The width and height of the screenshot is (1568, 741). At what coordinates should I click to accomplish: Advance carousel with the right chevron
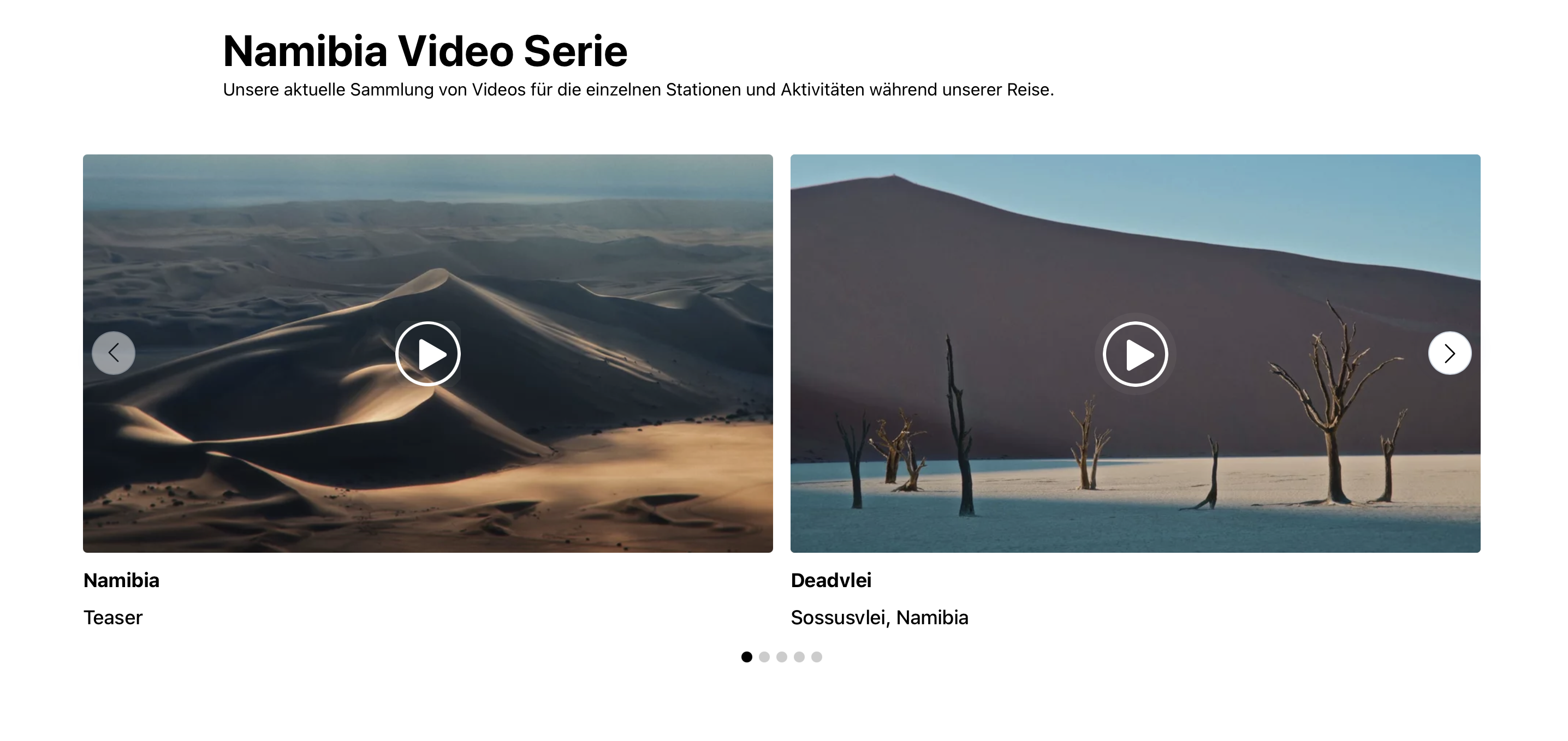pyautogui.click(x=1450, y=353)
